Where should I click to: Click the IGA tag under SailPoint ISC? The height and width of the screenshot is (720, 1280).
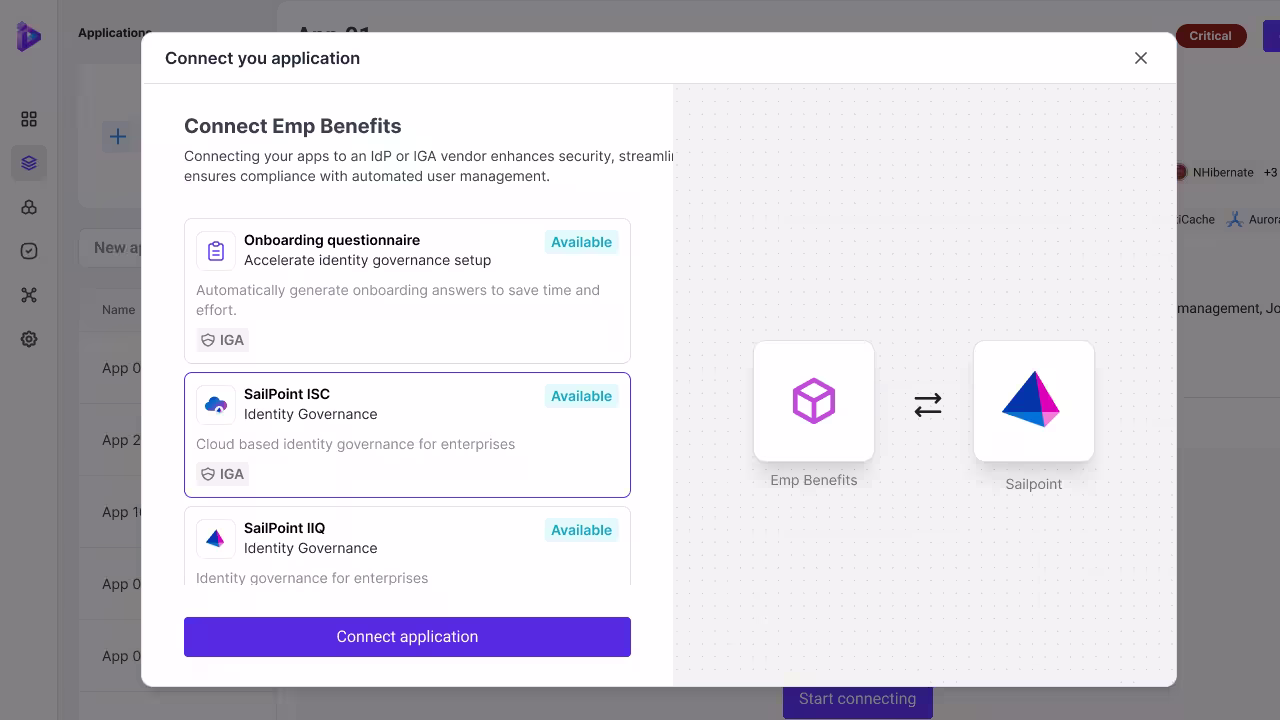[222, 474]
